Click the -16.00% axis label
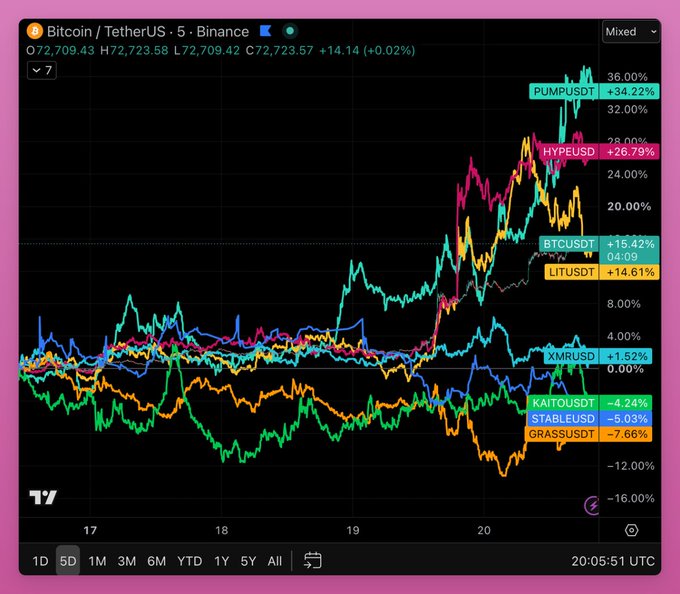This screenshot has height=594, width=680. click(x=631, y=498)
